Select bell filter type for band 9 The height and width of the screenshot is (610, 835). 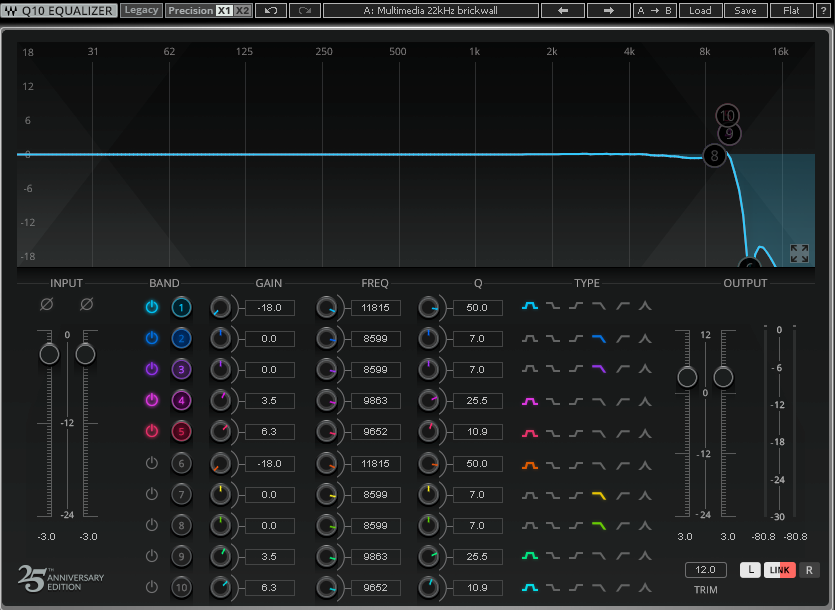(530, 556)
